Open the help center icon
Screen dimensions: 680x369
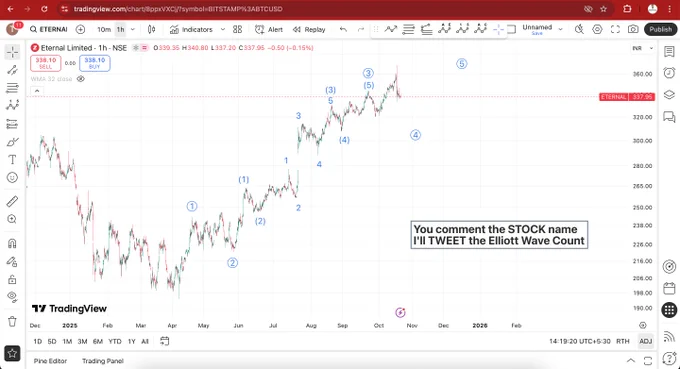coord(669,358)
